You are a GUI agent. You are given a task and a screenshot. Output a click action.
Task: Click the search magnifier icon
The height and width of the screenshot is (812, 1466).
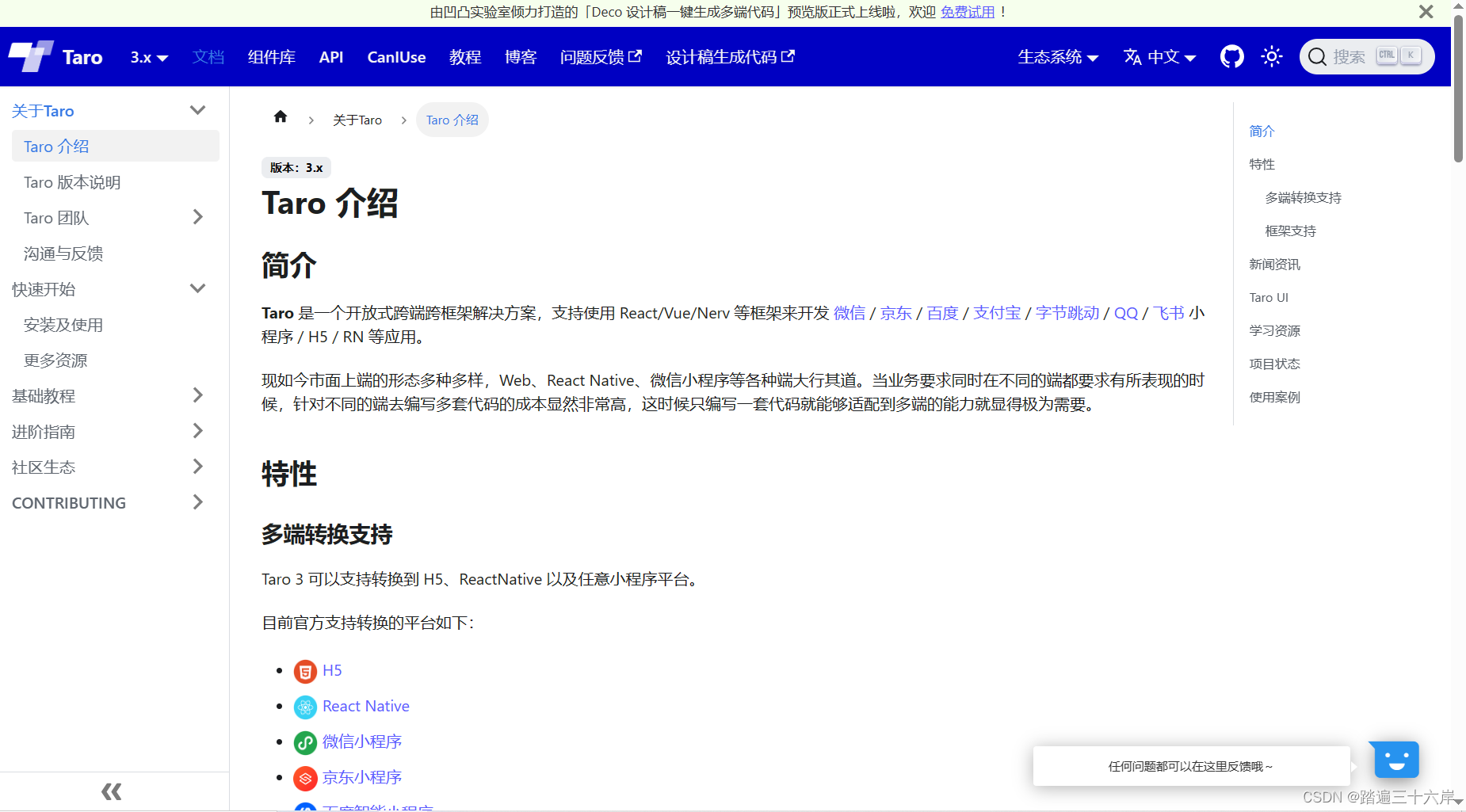(x=1317, y=57)
